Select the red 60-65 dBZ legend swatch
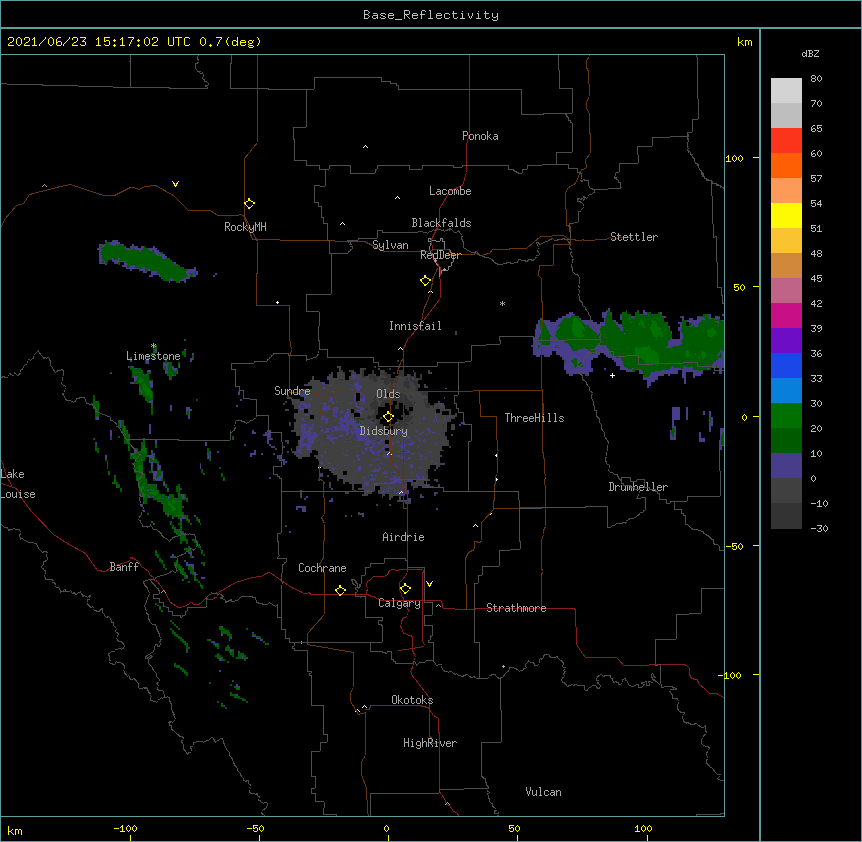The width and height of the screenshot is (862, 842). 786,141
